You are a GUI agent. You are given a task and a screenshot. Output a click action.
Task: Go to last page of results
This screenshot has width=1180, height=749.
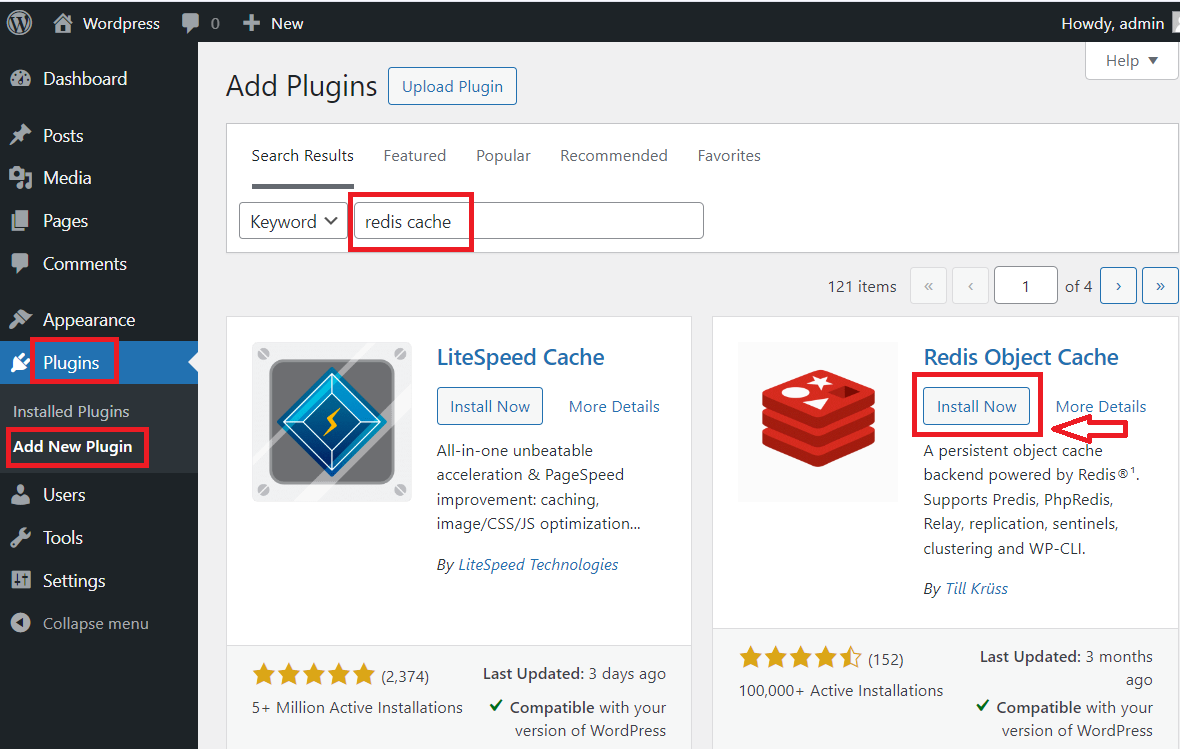(1160, 286)
